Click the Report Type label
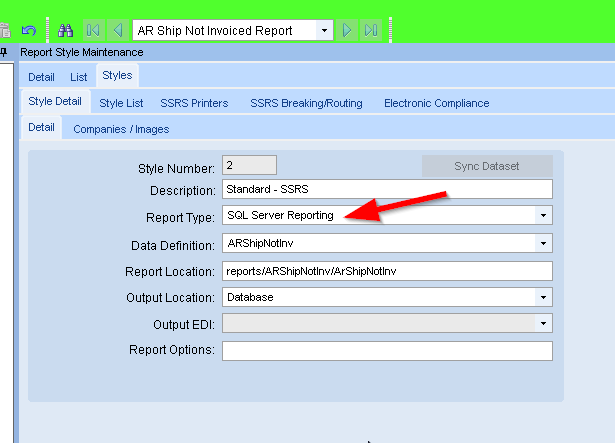The image size is (615, 443). coord(180,217)
